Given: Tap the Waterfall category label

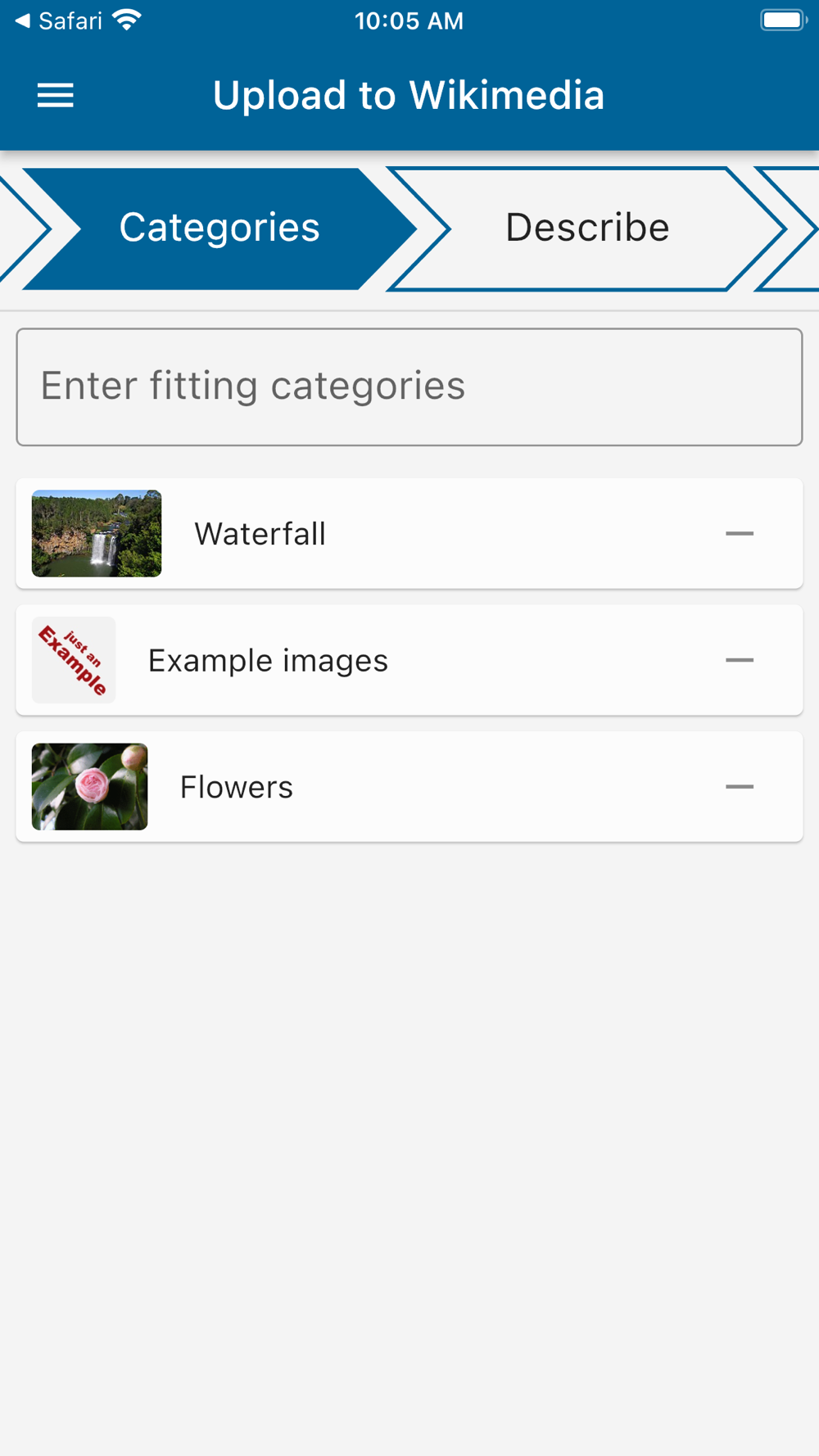Looking at the screenshot, I should [260, 534].
